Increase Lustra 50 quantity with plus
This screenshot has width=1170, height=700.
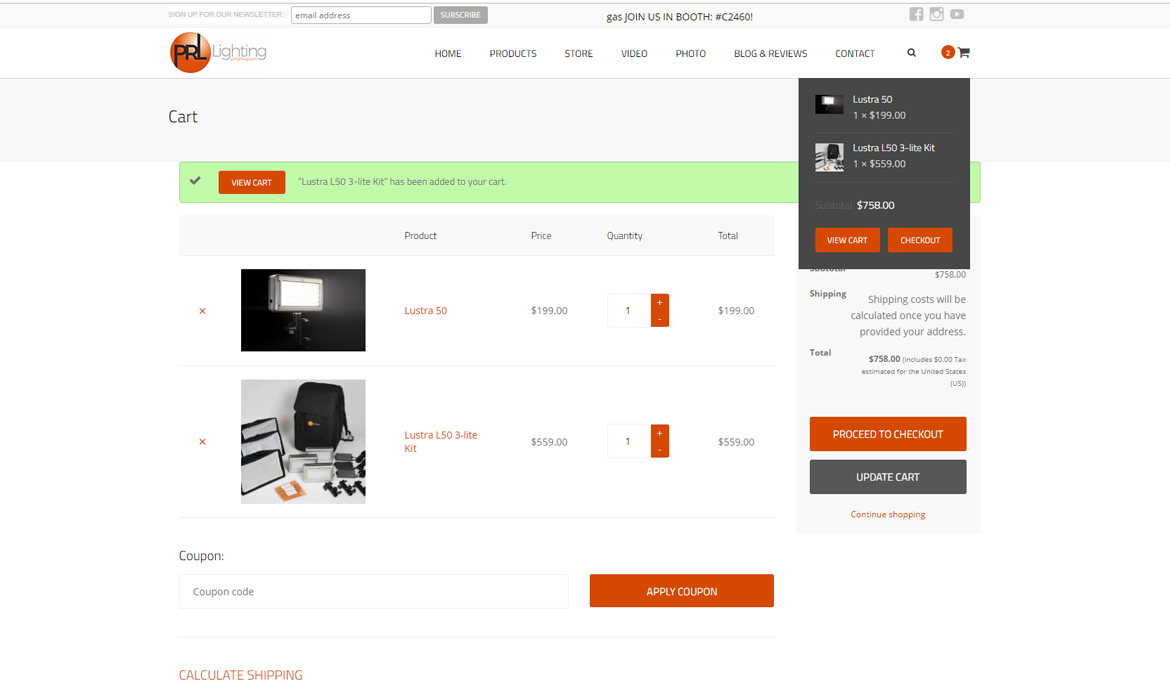660,302
